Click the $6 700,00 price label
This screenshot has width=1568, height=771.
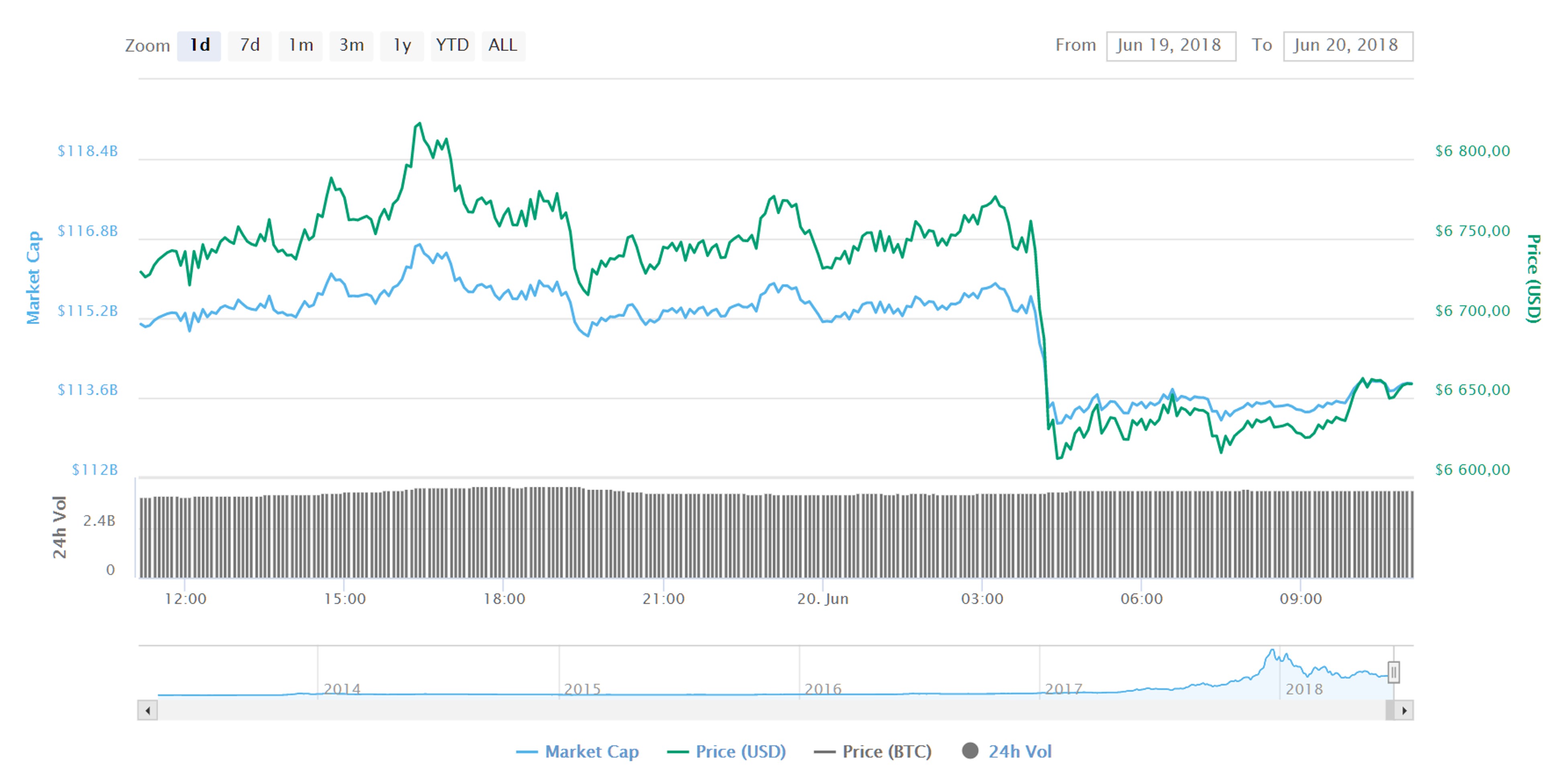1472,310
